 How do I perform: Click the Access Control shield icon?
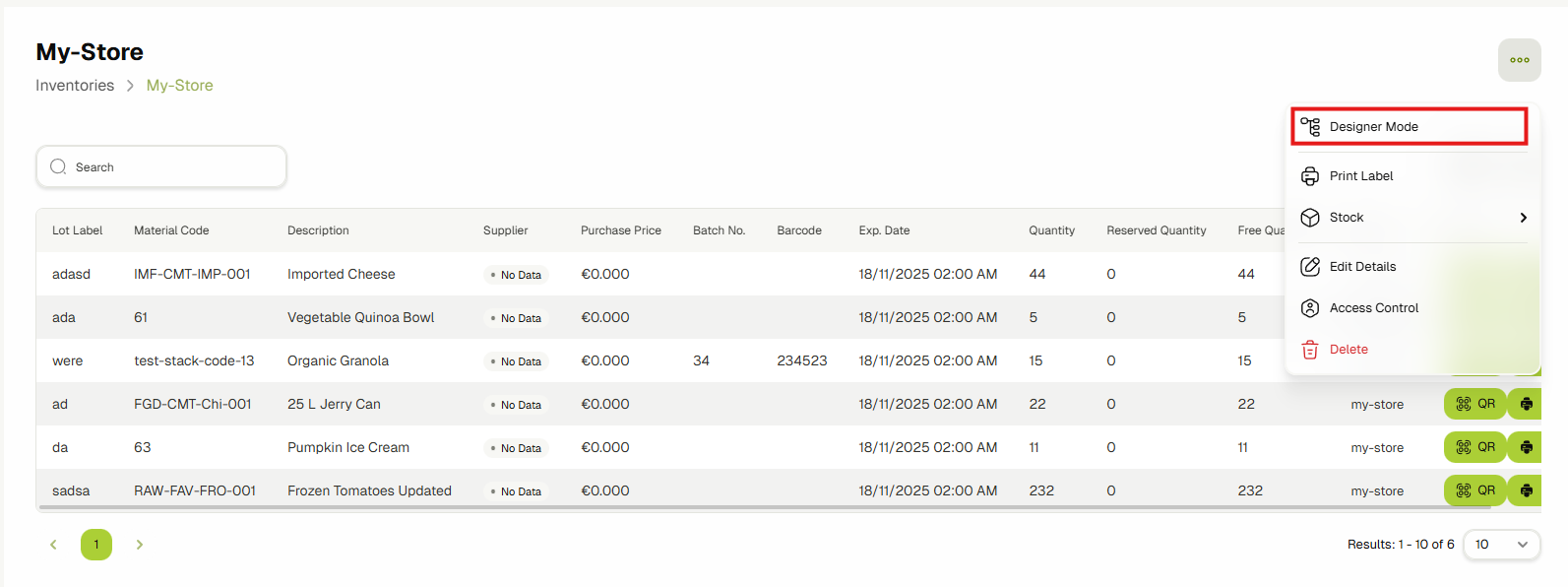(x=1310, y=308)
